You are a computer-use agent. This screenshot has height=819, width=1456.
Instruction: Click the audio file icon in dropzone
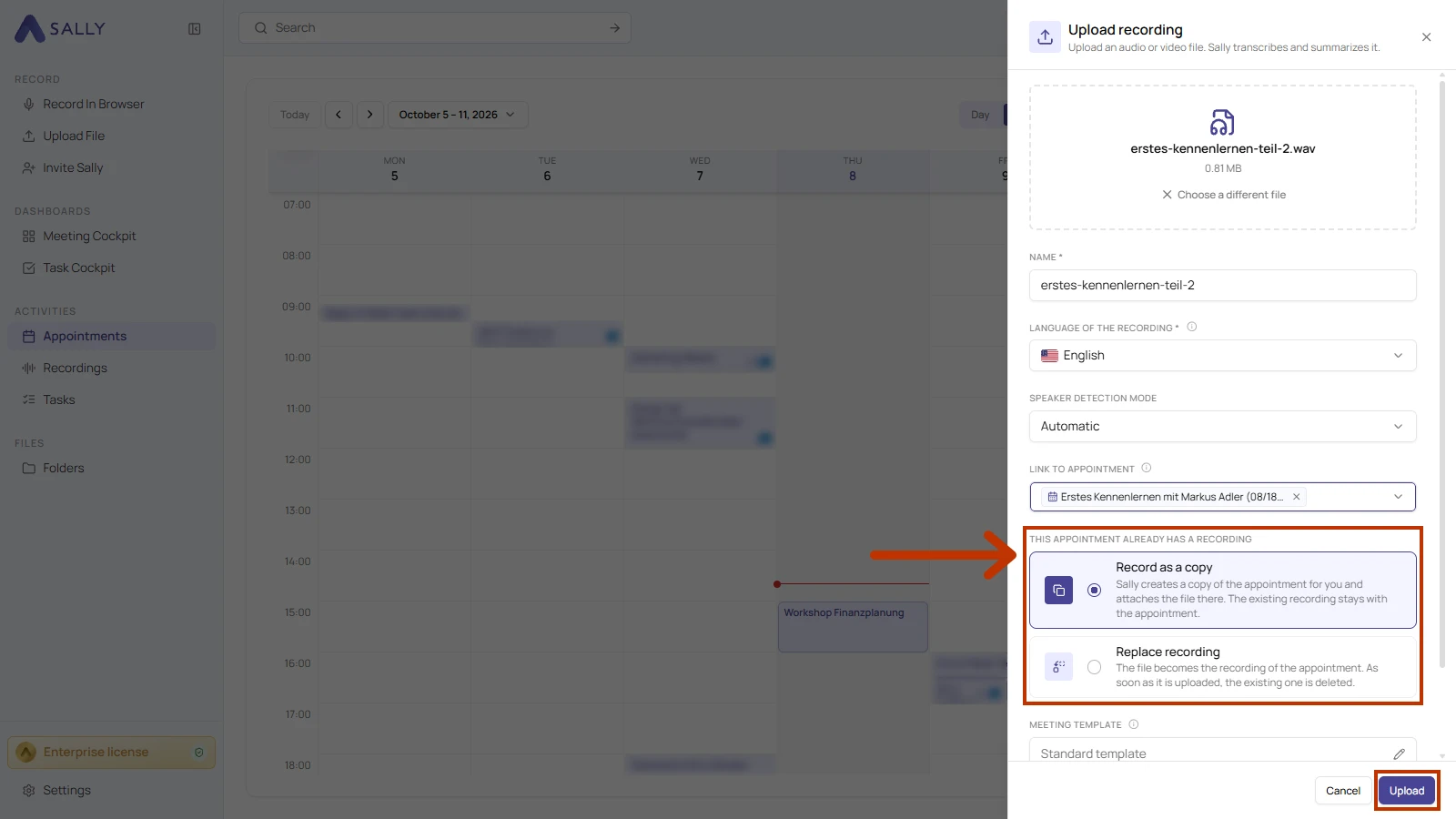(x=1222, y=122)
